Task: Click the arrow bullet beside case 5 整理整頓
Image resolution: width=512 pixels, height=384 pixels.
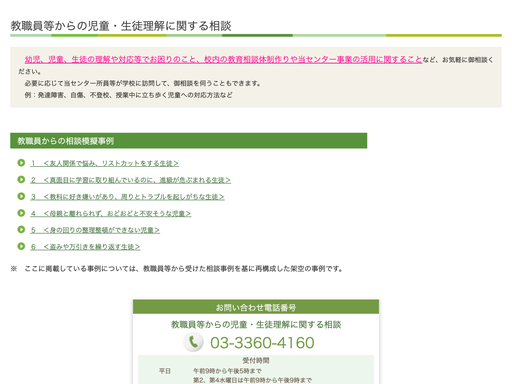Action: (x=21, y=229)
